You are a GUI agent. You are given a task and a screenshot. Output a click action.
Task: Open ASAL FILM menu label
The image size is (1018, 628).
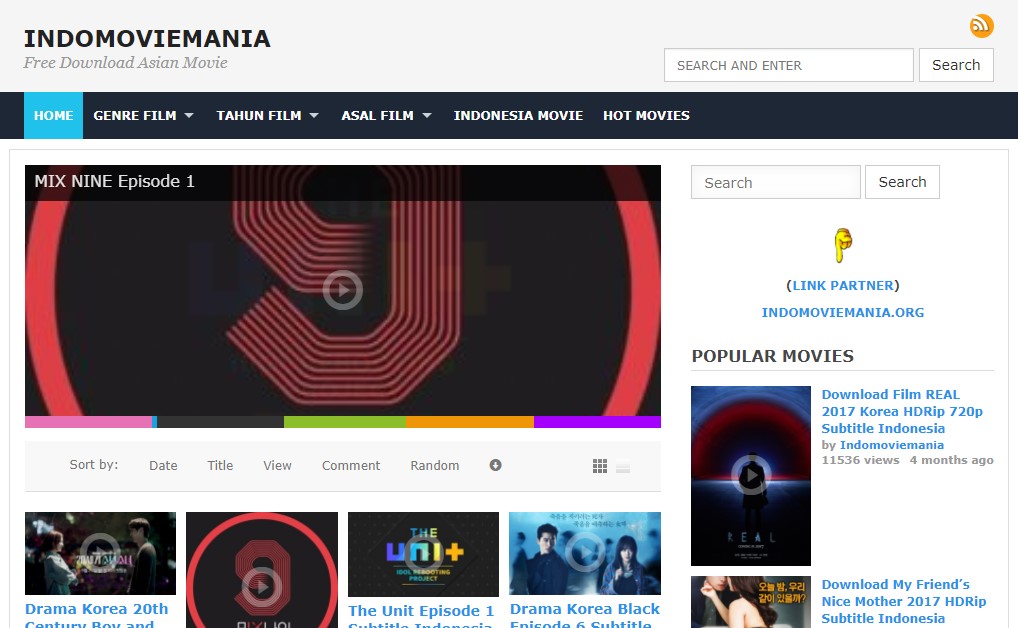coord(377,116)
